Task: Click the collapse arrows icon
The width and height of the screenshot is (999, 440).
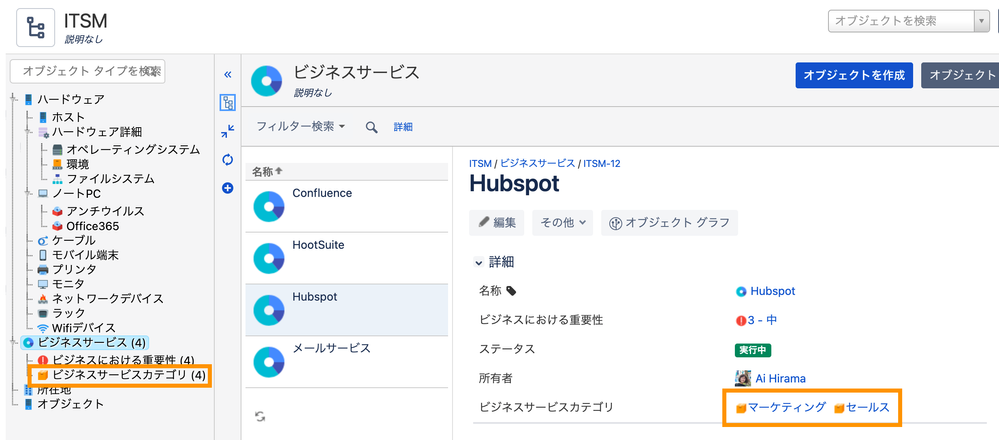Action: tap(227, 131)
